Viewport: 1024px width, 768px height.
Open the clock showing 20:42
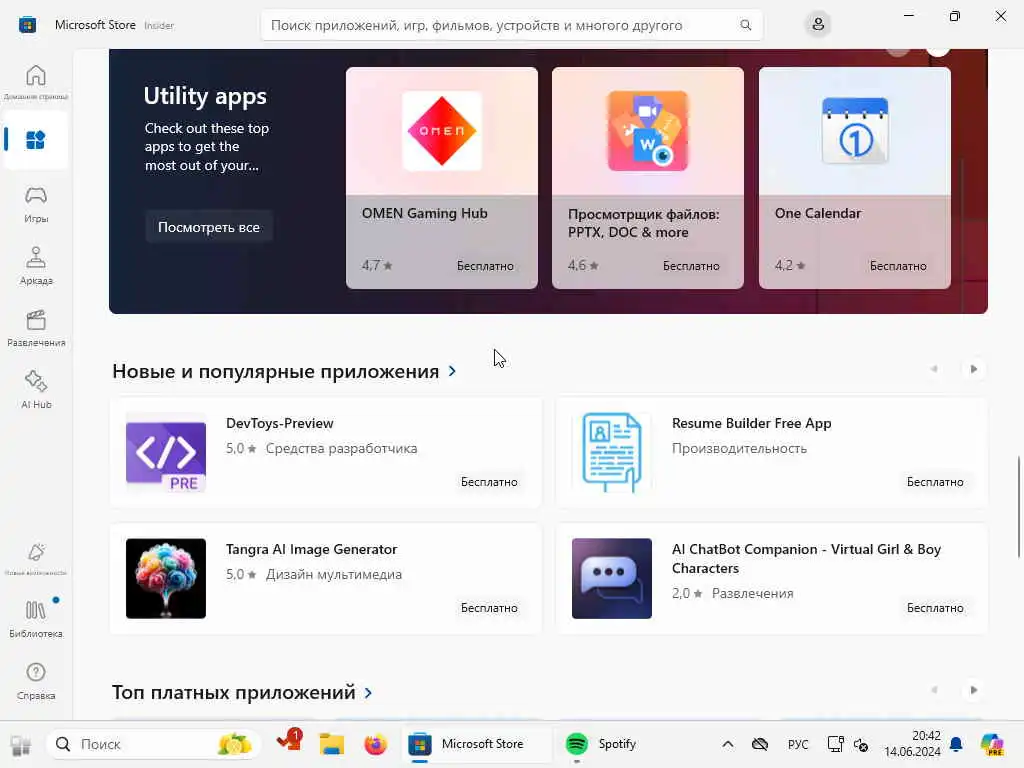click(x=912, y=744)
